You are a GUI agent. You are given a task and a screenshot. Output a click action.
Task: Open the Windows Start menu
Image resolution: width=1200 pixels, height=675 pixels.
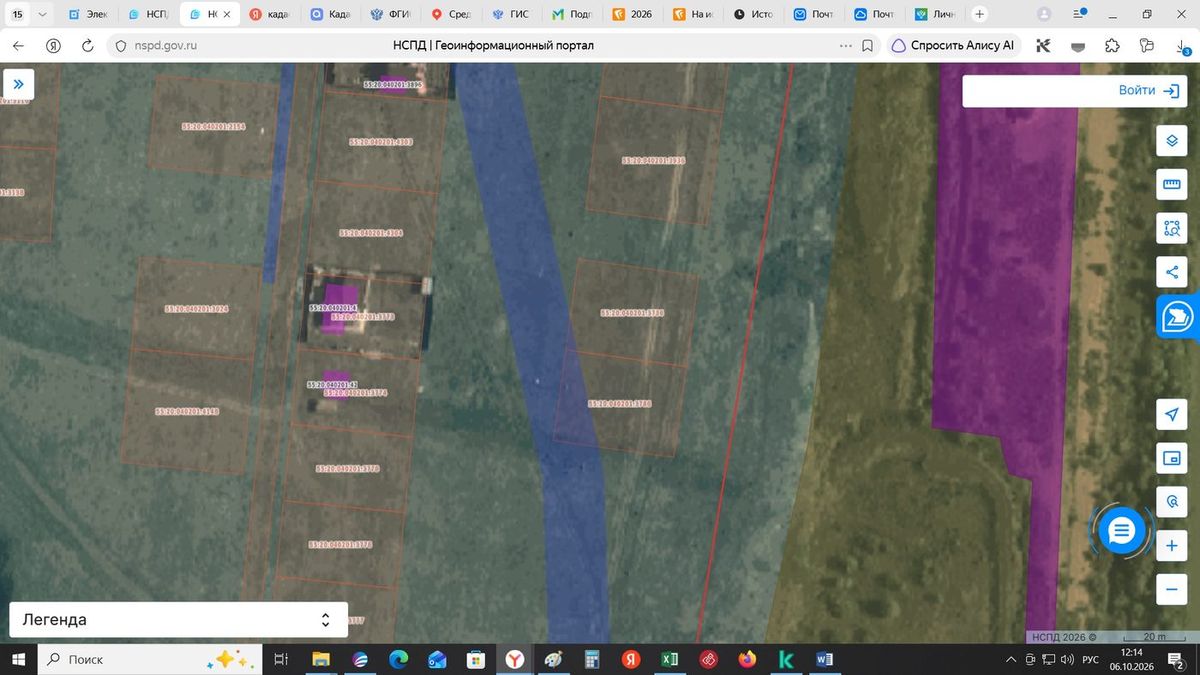pyautogui.click(x=18, y=659)
